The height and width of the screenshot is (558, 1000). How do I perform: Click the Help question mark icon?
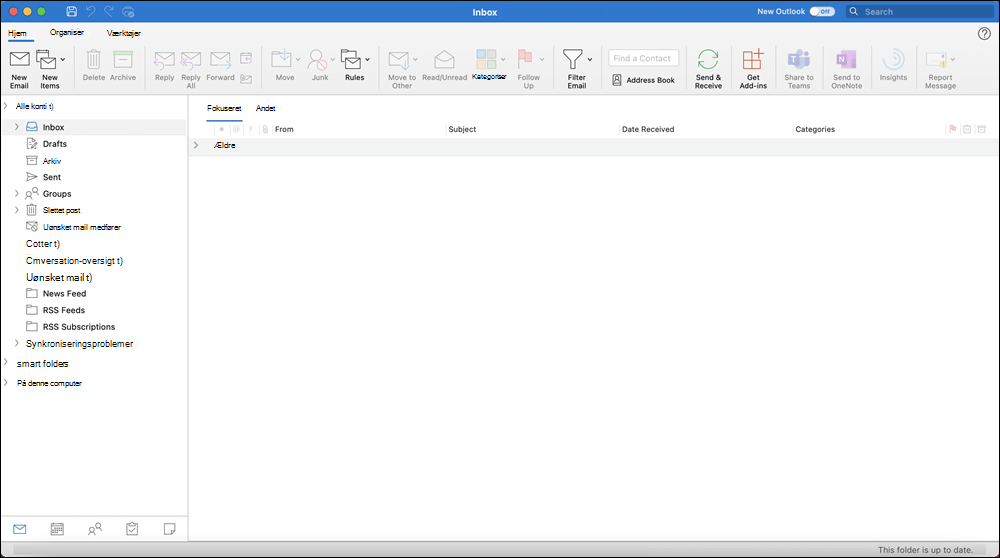coord(984,34)
